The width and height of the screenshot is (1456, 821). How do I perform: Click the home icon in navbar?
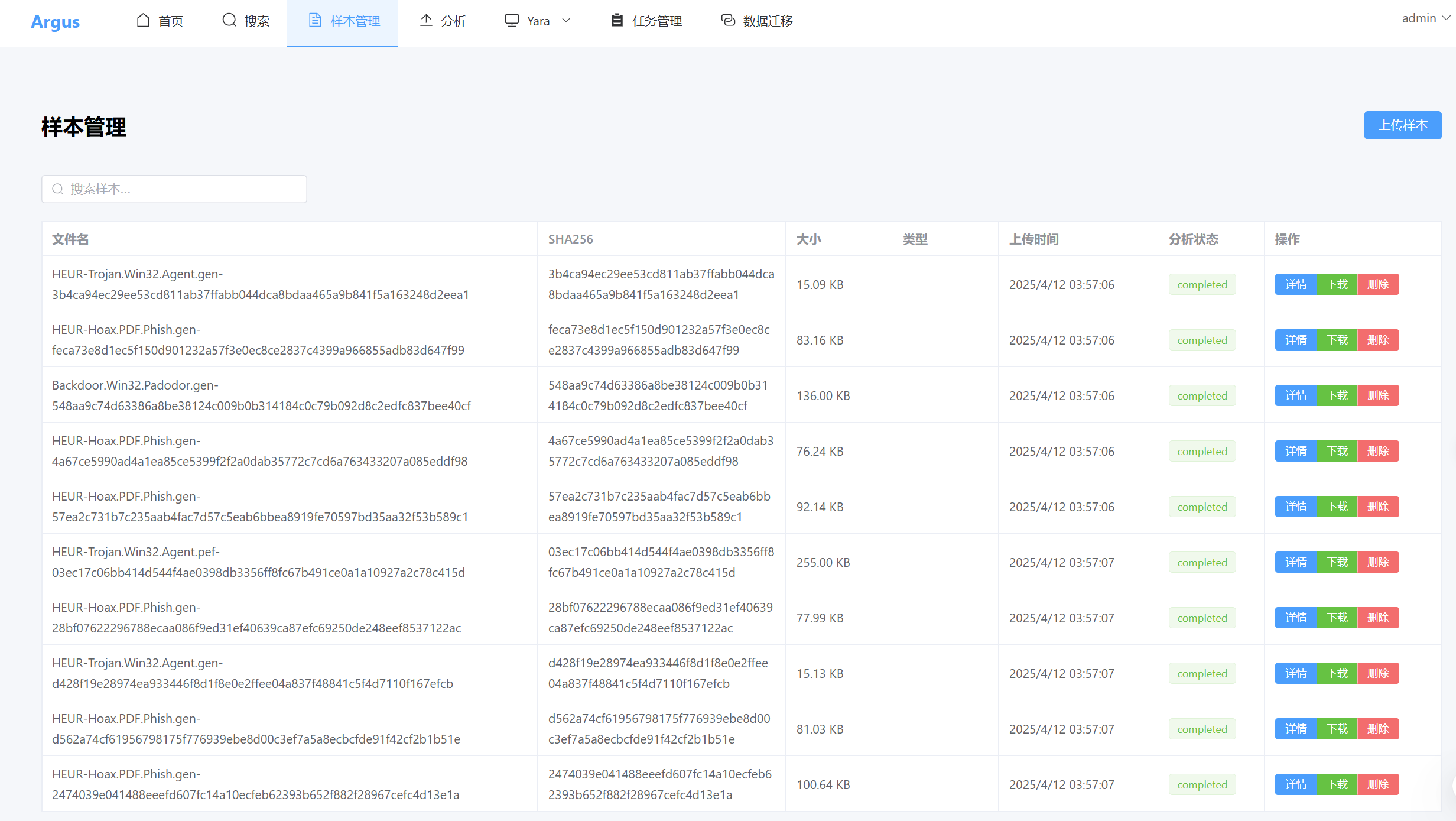[143, 21]
